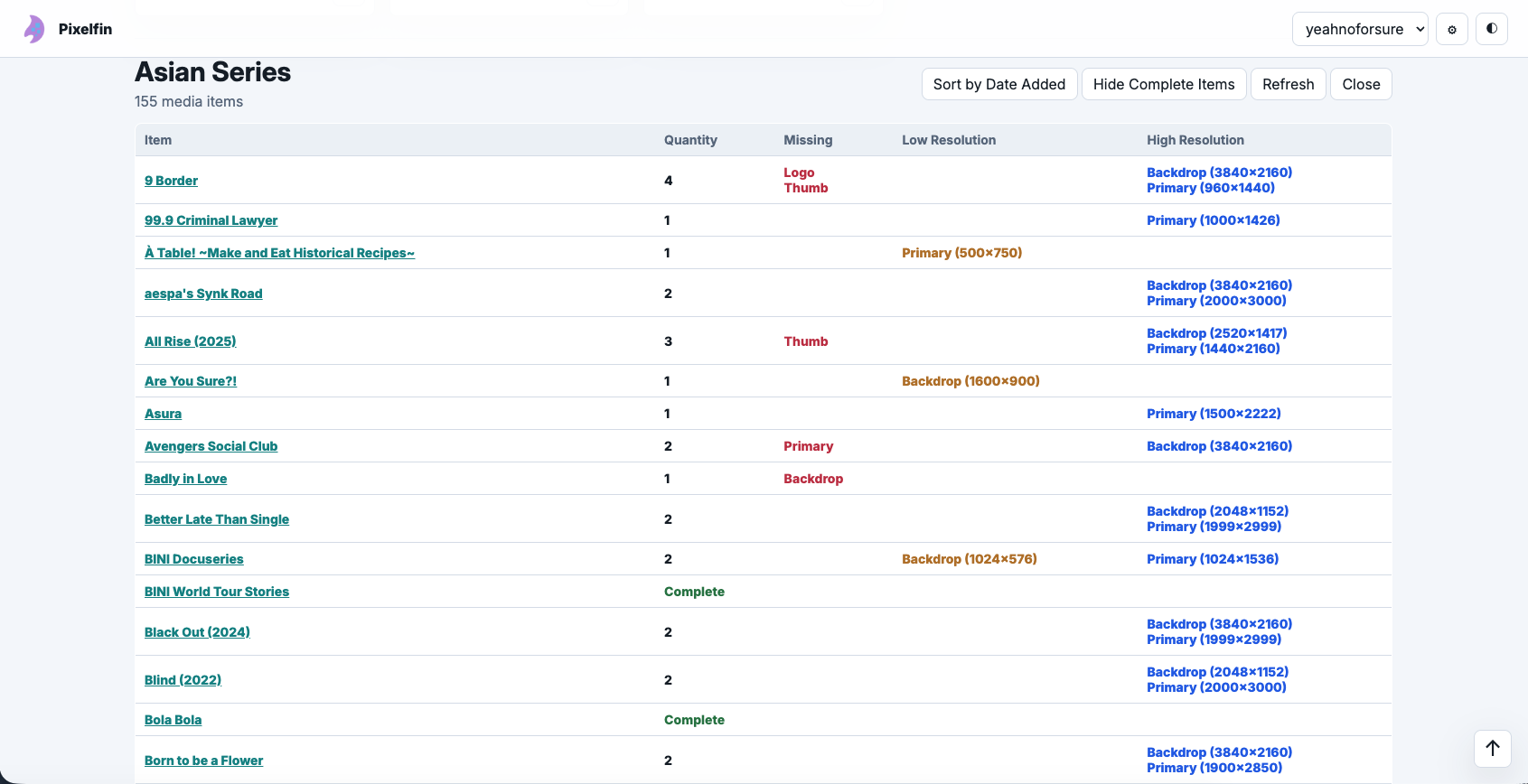The image size is (1528, 784).
Task: Open the Asura link
Action: pos(163,414)
